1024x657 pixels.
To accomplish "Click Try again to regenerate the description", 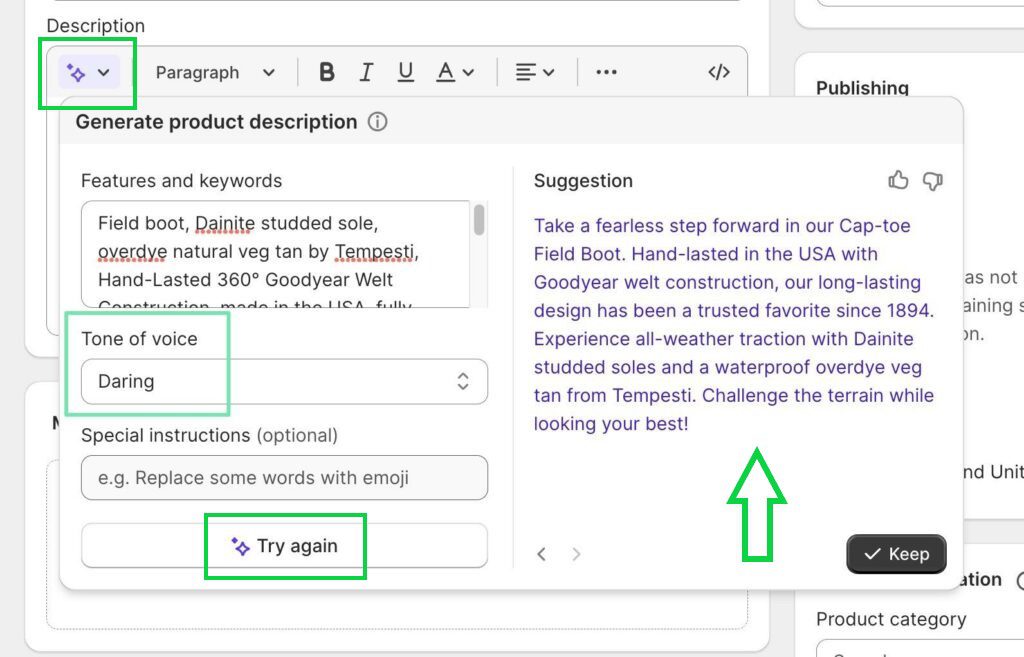I will (x=284, y=546).
